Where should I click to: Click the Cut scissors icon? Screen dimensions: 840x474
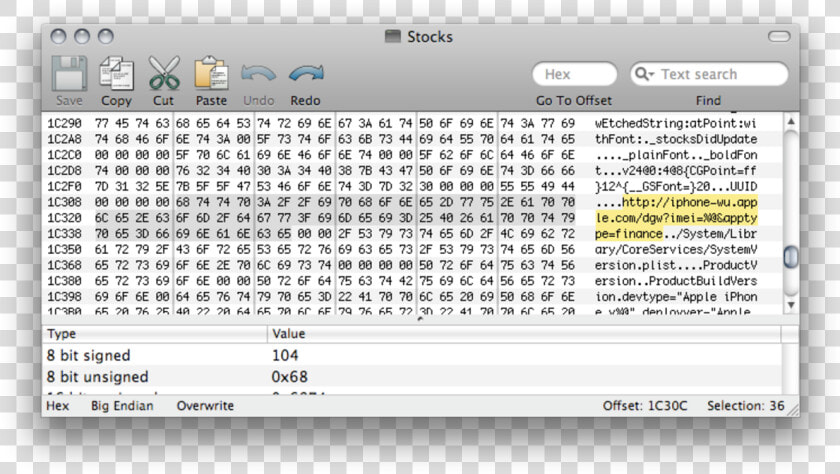(x=163, y=73)
